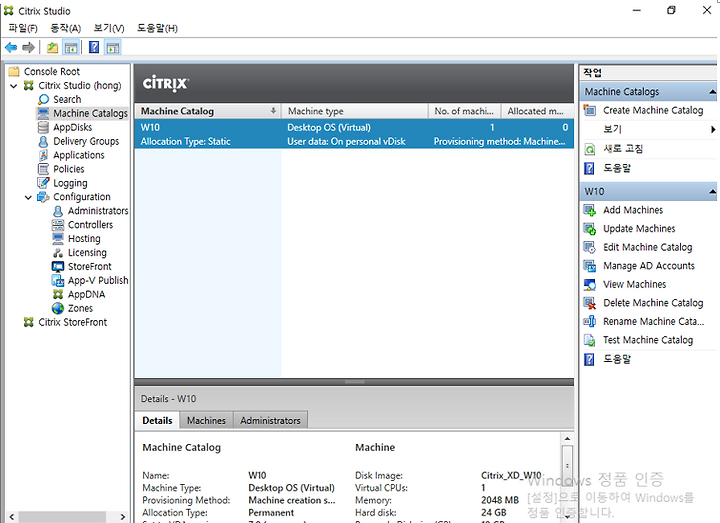This screenshot has width=720, height=523.
Task: Click the Show/Hide Action Pane toolbar icon
Action: pyautogui.click(x=112, y=47)
